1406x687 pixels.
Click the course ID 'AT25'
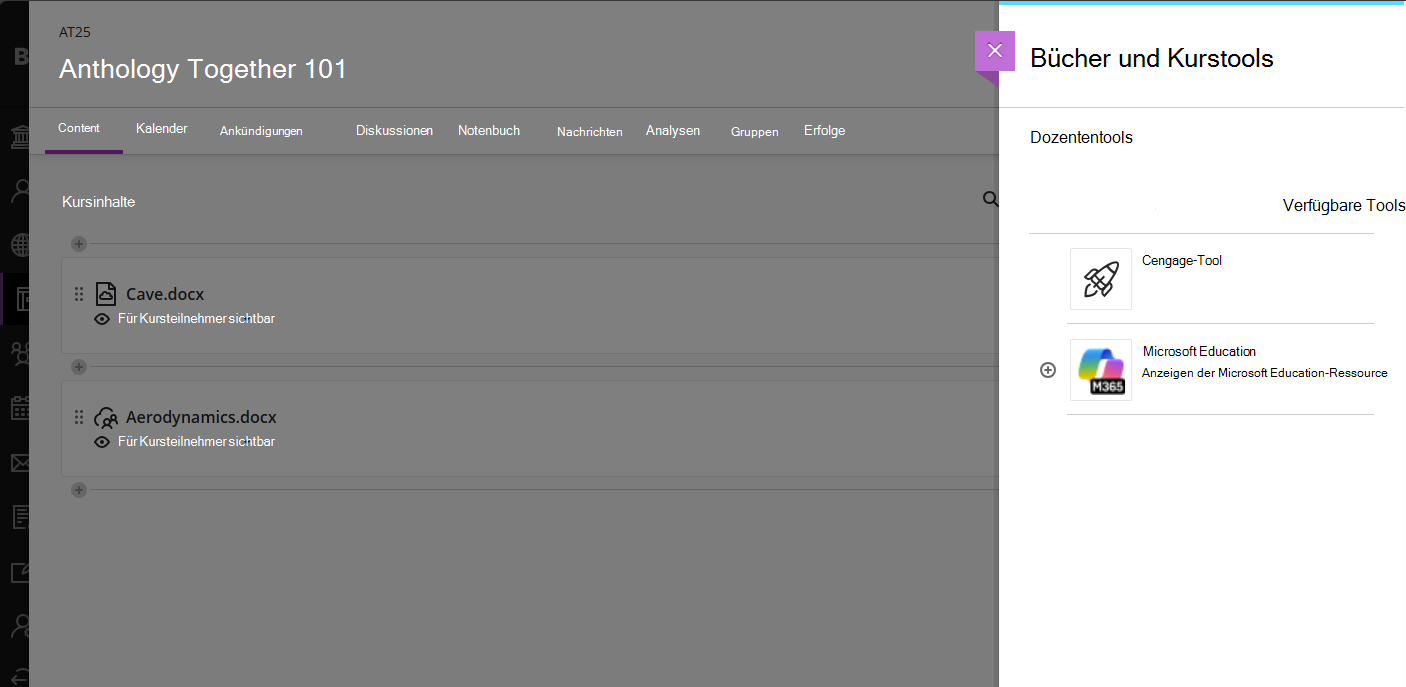point(75,32)
